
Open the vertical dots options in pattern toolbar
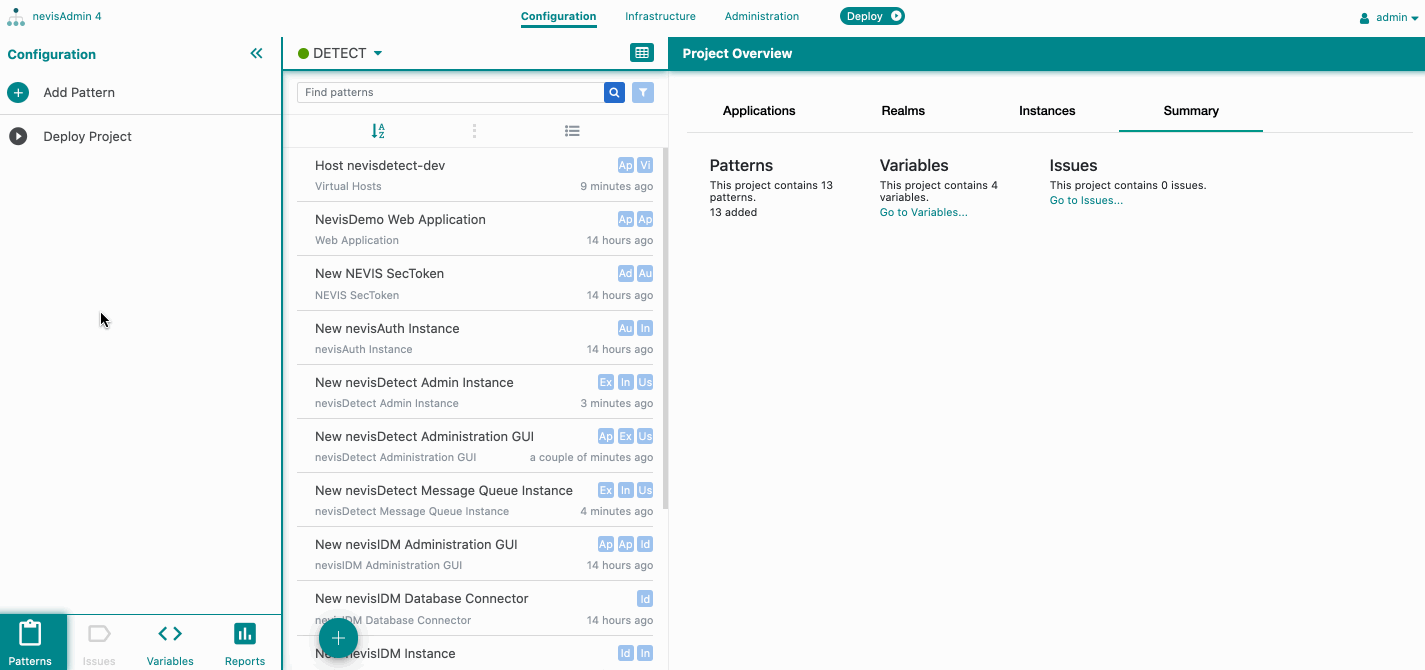[x=474, y=131]
